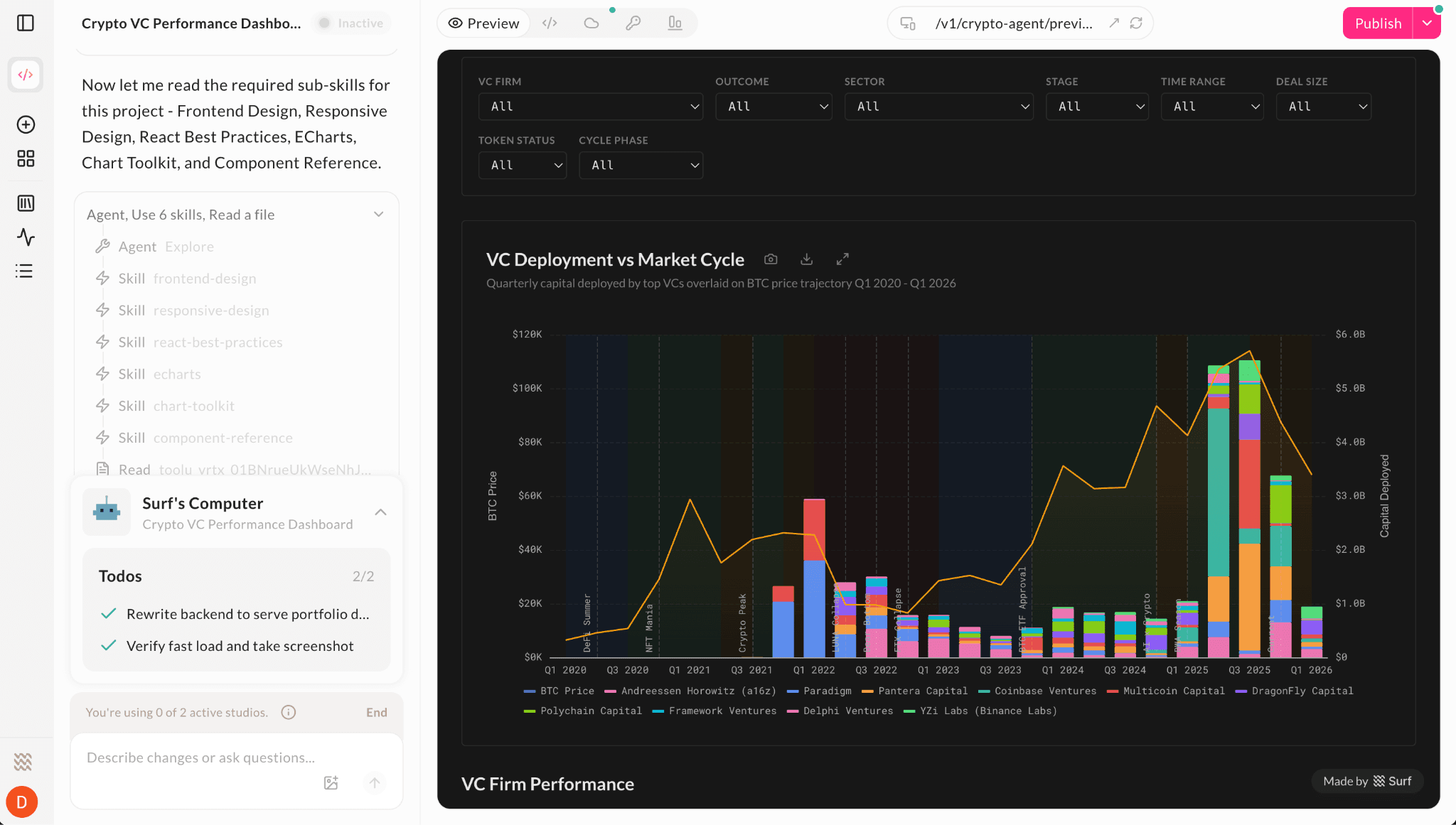
Task: Toggle Paradigm legend series
Action: 819,691
